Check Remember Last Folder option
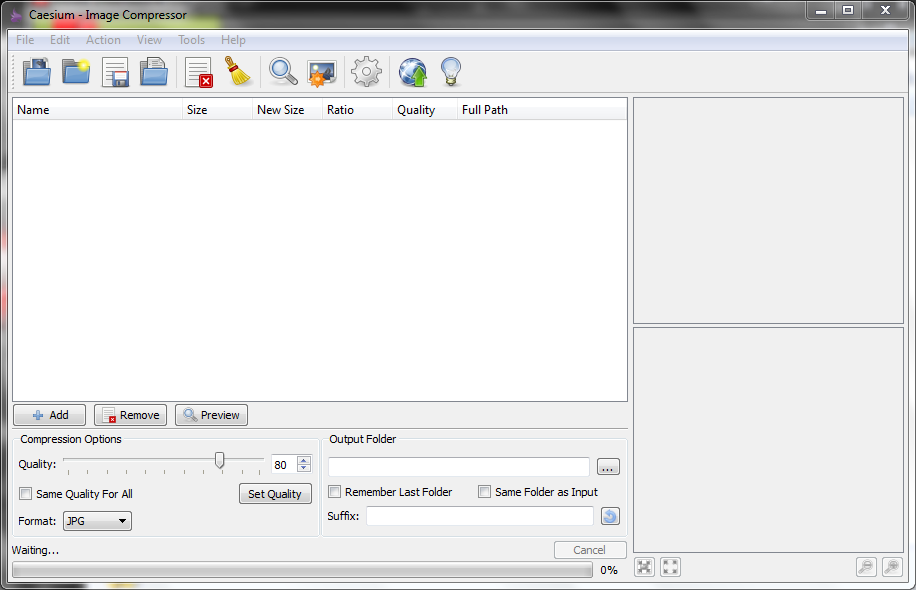This screenshot has width=916, height=590. tap(334, 491)
